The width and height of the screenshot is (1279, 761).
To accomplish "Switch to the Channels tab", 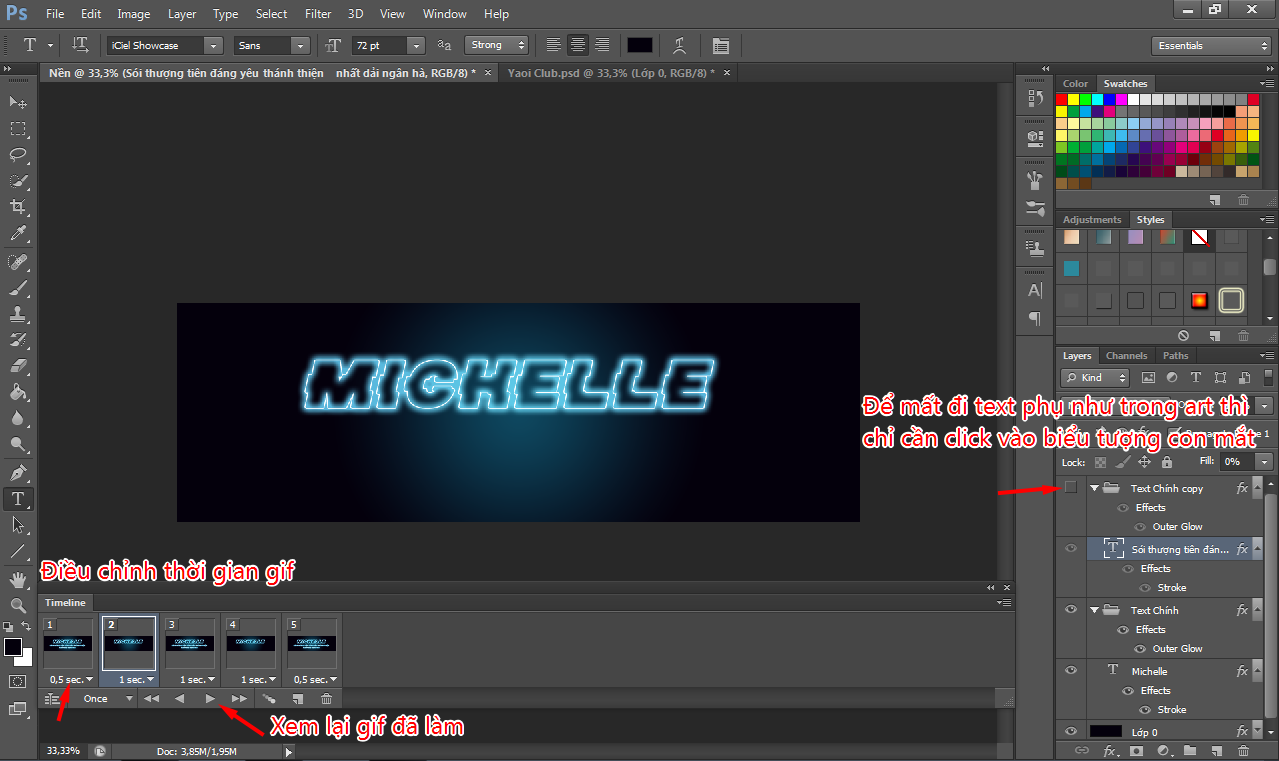I will [1126, 356].
